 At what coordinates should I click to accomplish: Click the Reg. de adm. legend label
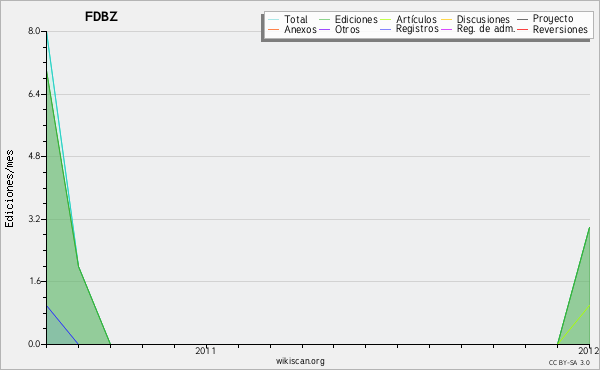(486, 29)
